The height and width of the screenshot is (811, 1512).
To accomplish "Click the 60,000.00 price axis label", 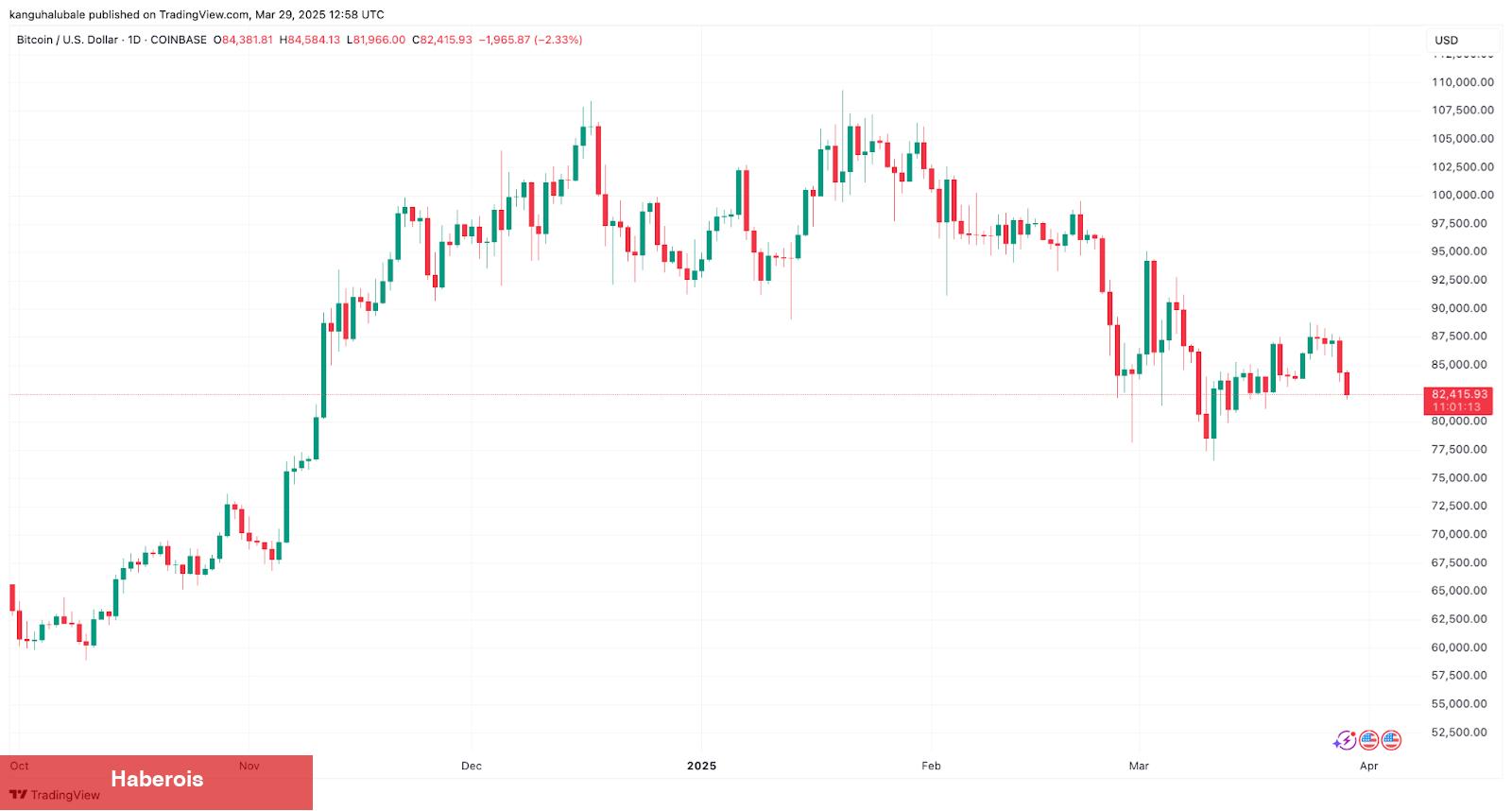I will click(1462, 647).
